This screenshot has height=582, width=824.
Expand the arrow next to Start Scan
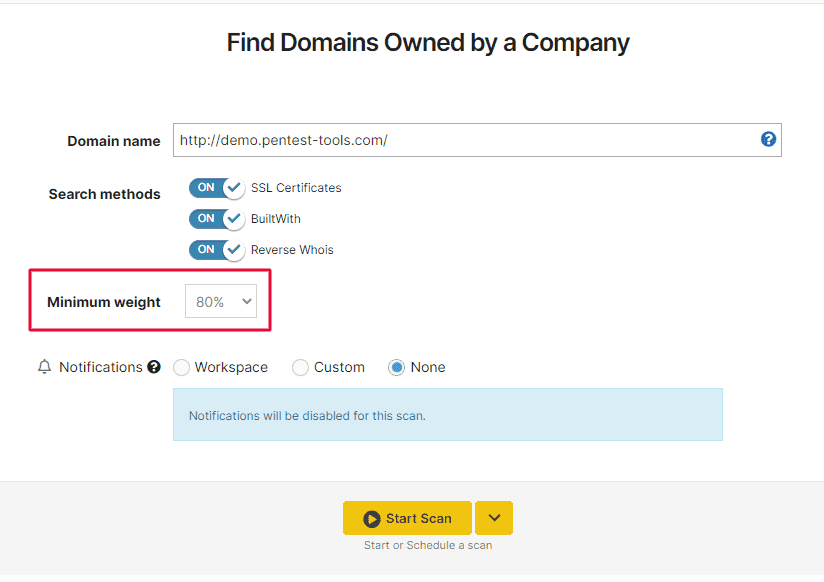[x=493, y=518]
